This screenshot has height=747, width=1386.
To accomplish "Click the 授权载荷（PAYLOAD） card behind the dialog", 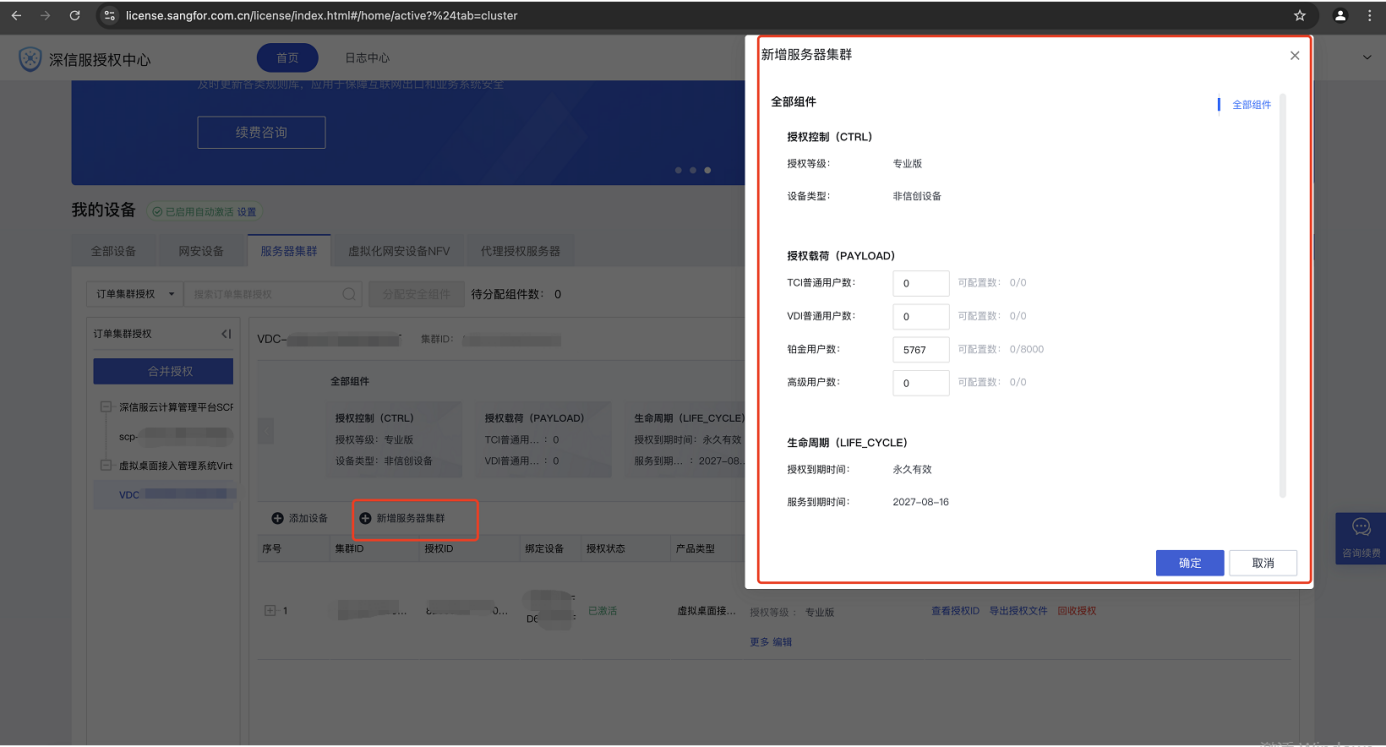I will click(x=545, y=439).
